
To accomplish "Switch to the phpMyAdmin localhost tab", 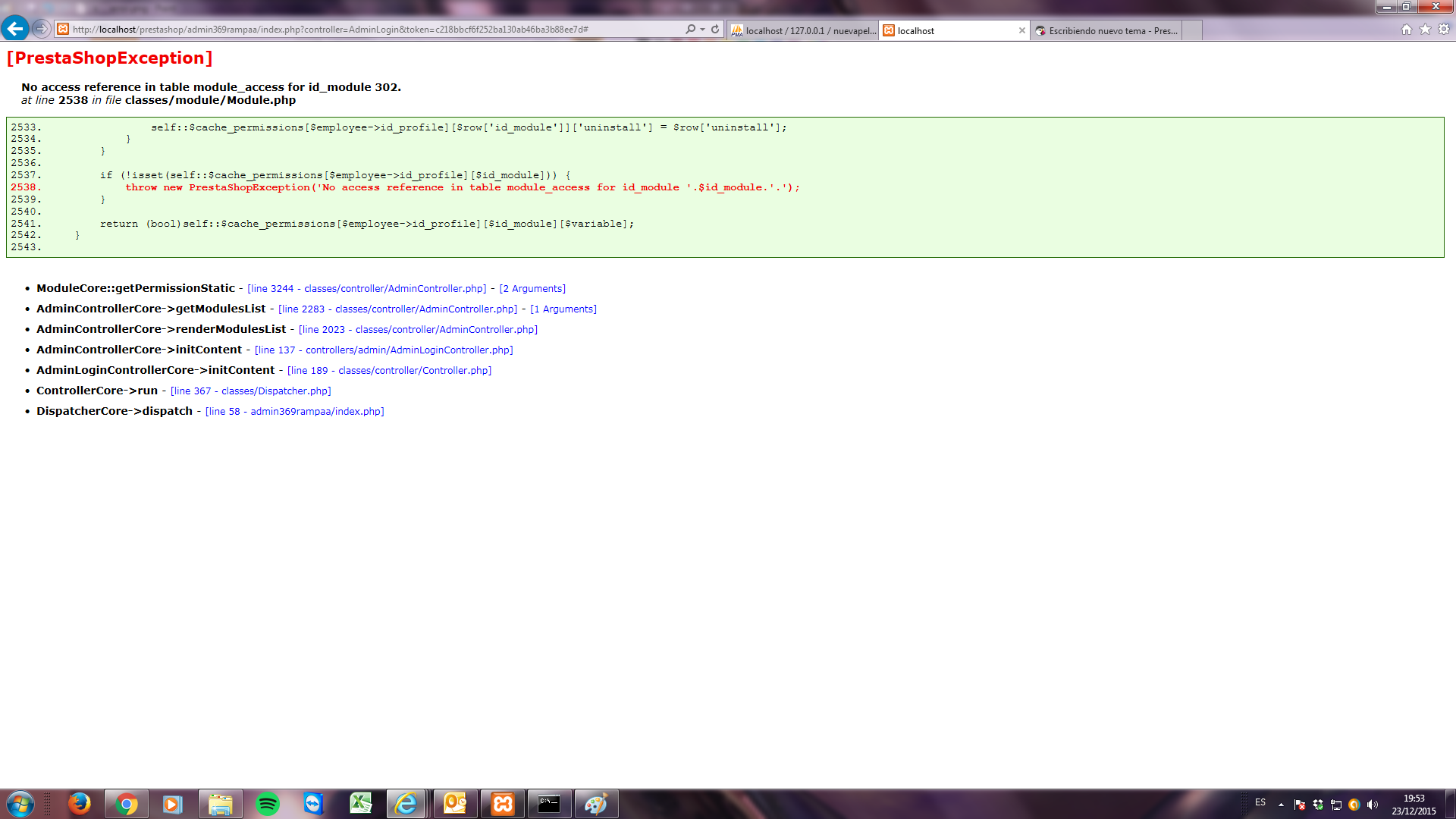I will [x=802, y=31].
